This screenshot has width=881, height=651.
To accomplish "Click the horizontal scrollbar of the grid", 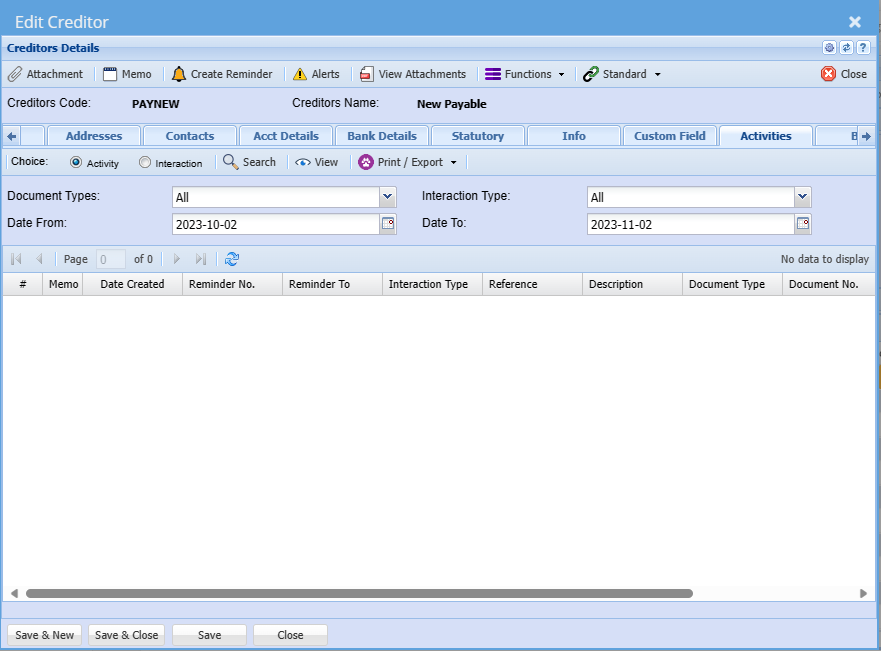I will click(x=360, y=593).
